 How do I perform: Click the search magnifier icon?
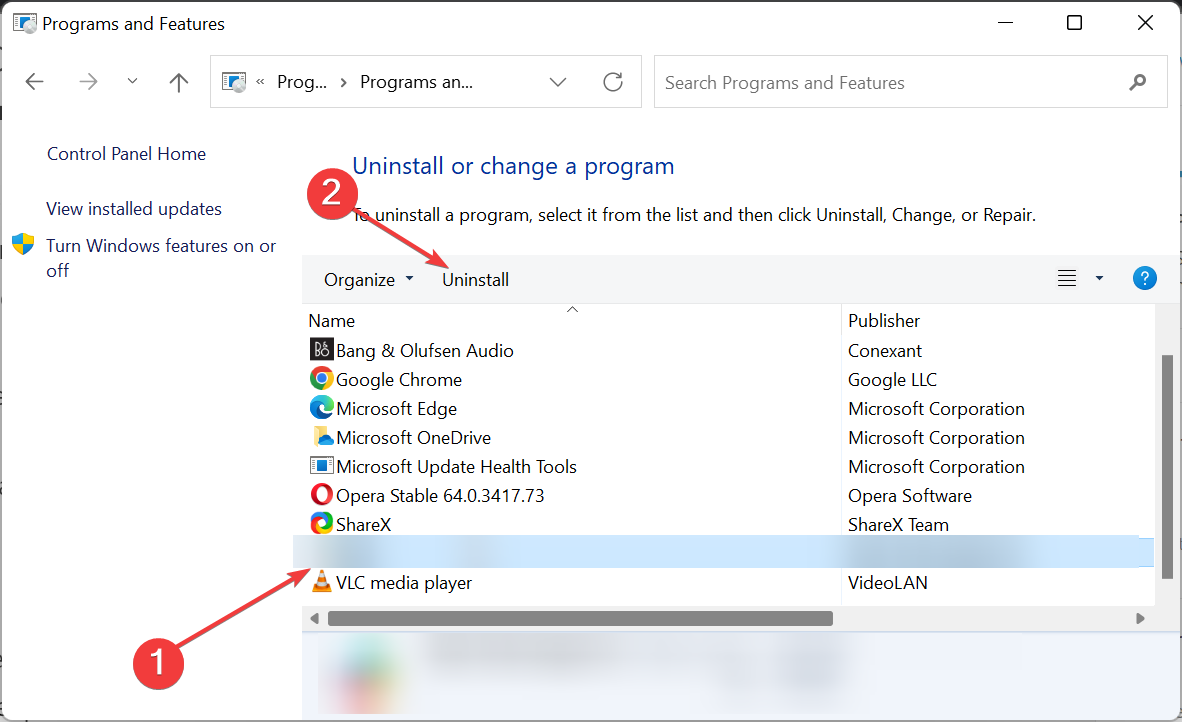pyautogui.click(x=1138, y=82)
